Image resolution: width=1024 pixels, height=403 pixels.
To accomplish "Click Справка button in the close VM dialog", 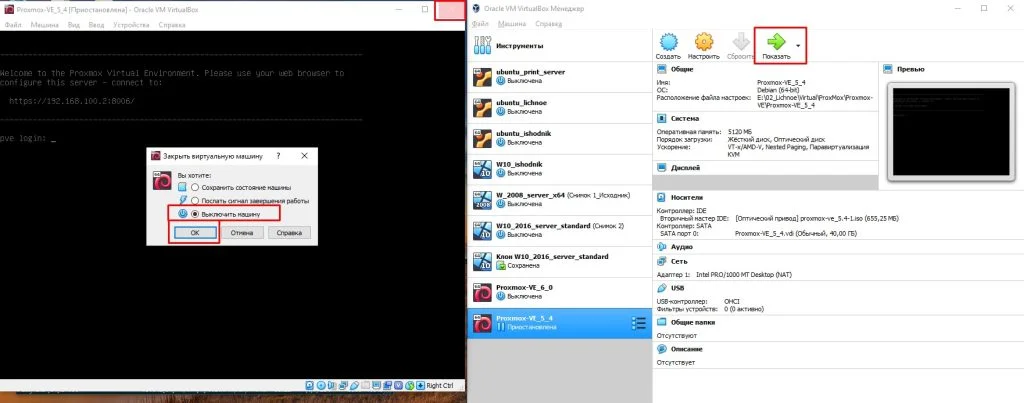I will (289, 233).
